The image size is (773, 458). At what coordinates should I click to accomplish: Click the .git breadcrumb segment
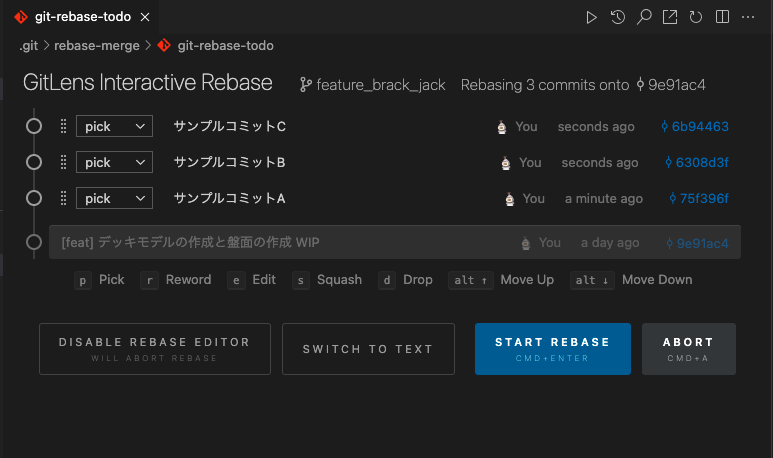point(29,46)
